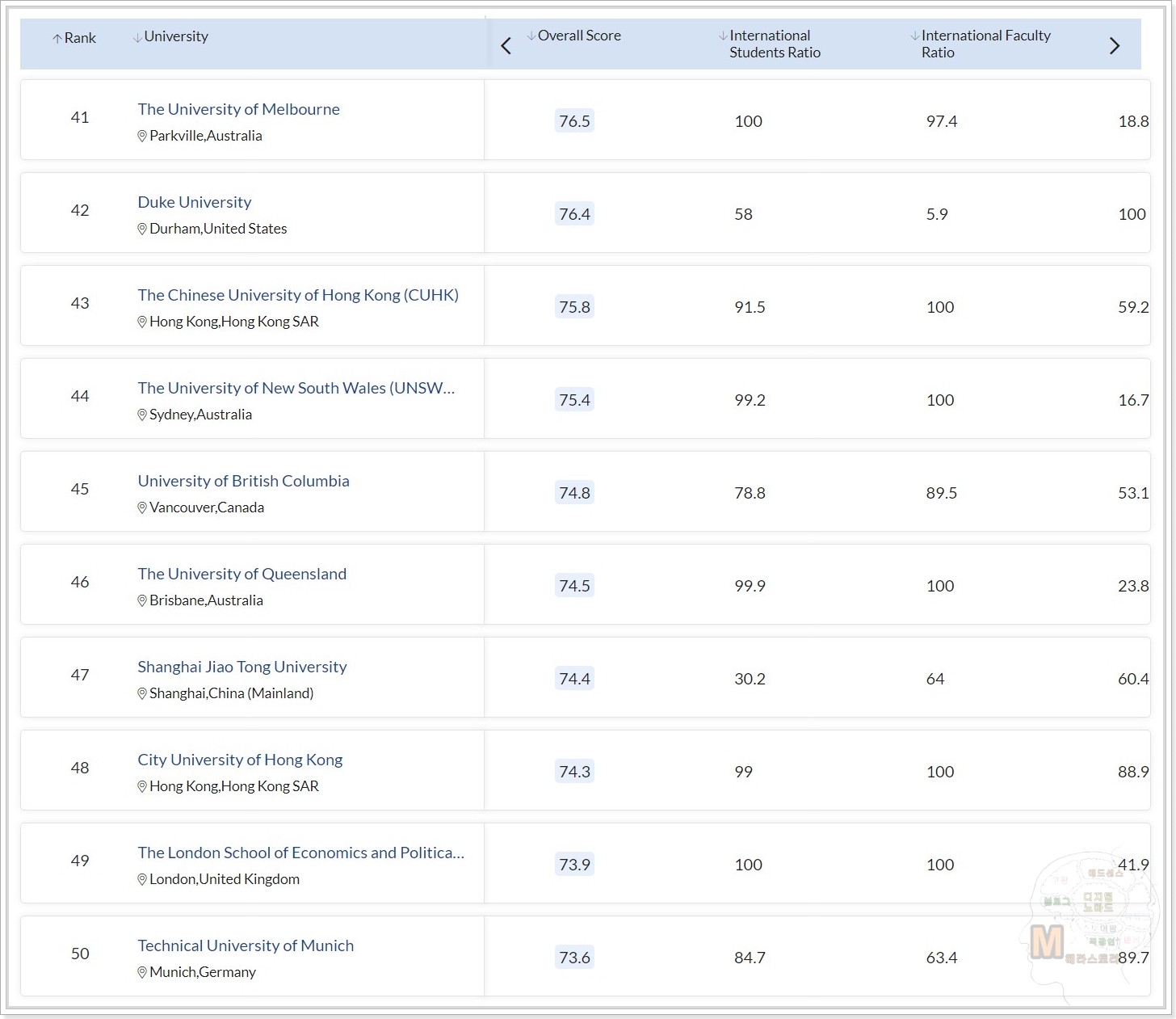Open The University of Melbourne link
Viewport: 1176px width, 1019px height.
tap(238, 109)
